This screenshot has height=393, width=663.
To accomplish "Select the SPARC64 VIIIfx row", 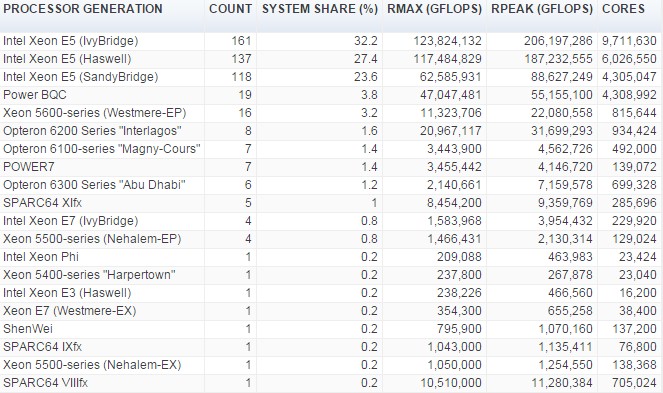I will coord(332,383).
